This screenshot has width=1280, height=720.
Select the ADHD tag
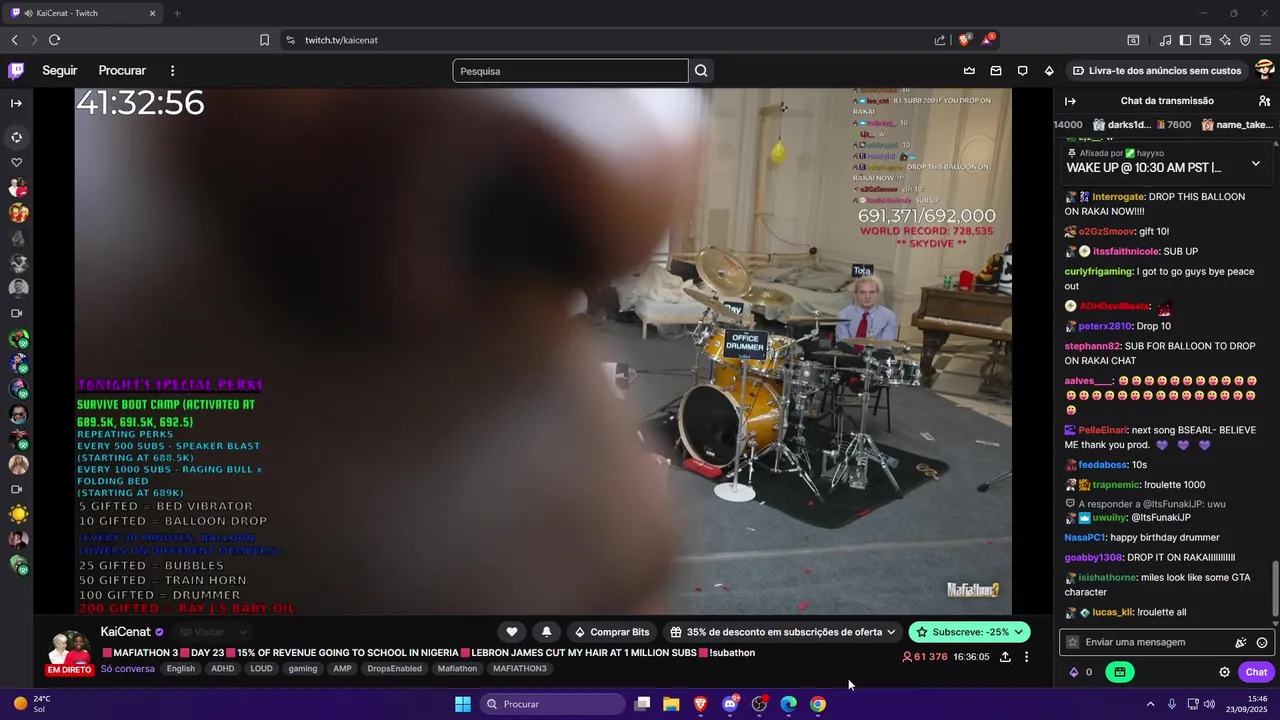click(222, 669)
